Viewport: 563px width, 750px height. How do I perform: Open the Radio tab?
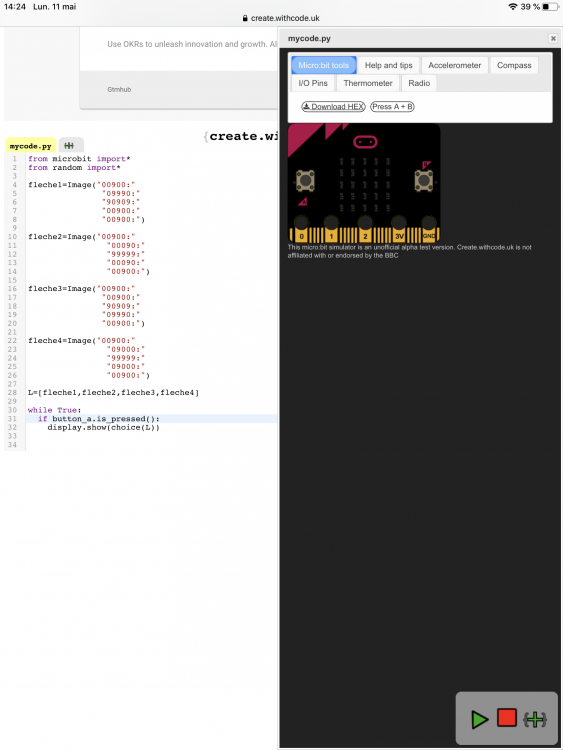click(x=419, y=83)
